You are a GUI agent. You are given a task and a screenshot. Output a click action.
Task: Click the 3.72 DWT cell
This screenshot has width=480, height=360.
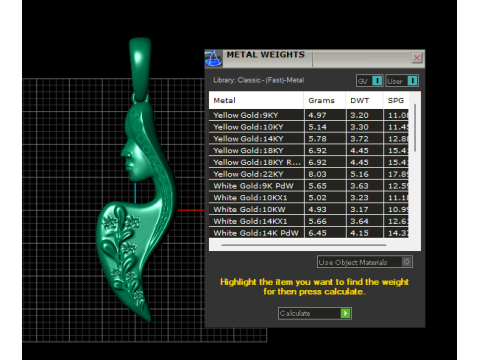pos(364,139)
